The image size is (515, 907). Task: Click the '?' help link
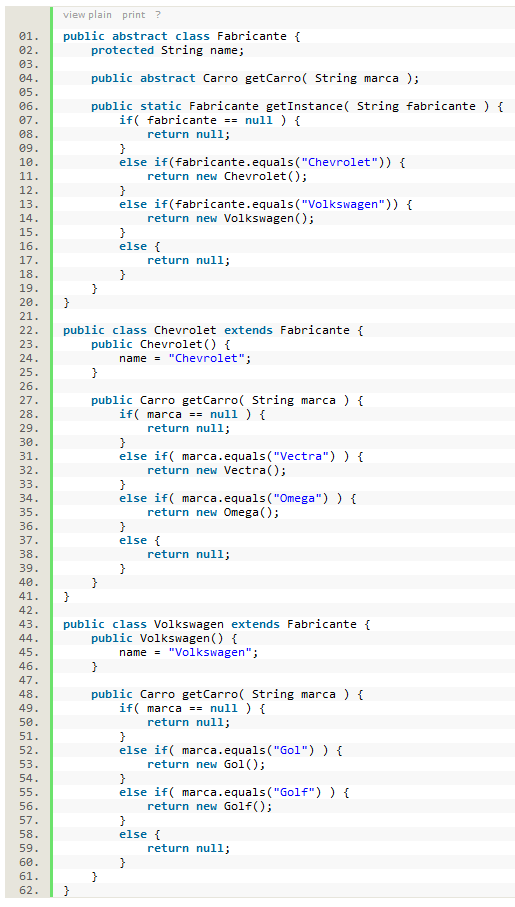(158, 14)
